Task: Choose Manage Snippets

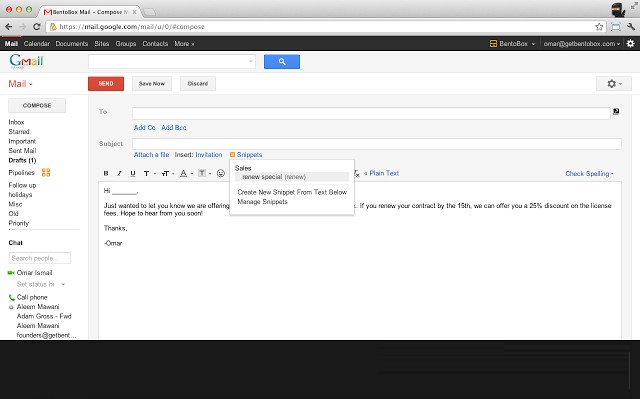Action: click(262, 202)
